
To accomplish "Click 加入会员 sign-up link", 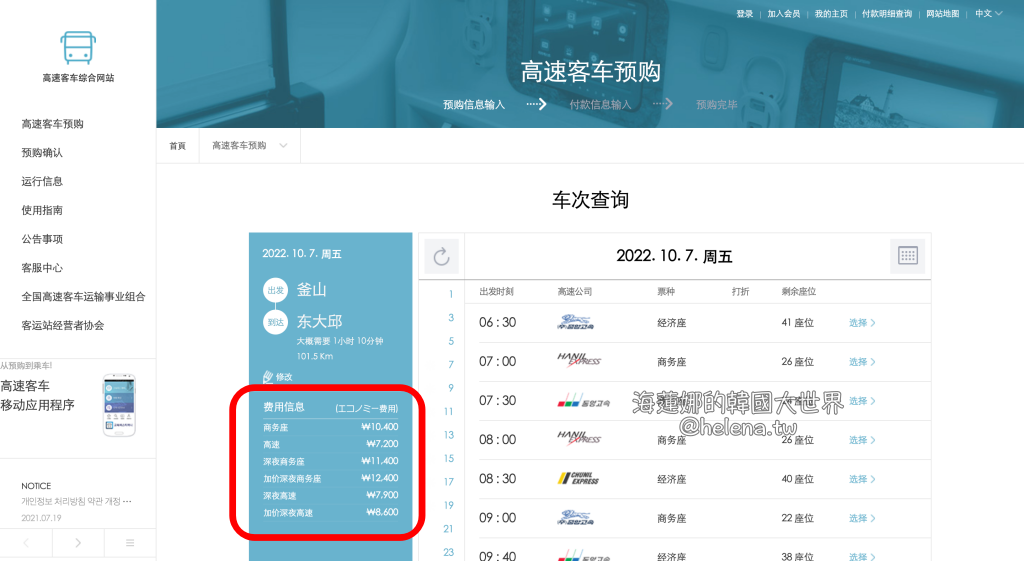I will 783,14.
